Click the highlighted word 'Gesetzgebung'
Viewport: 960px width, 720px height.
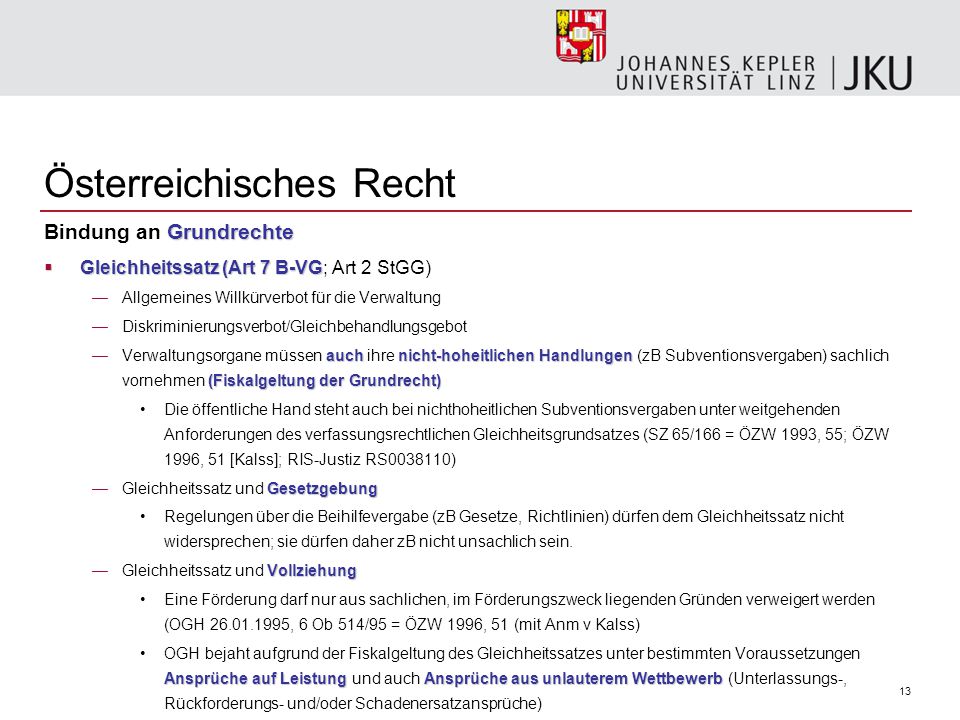322,489
